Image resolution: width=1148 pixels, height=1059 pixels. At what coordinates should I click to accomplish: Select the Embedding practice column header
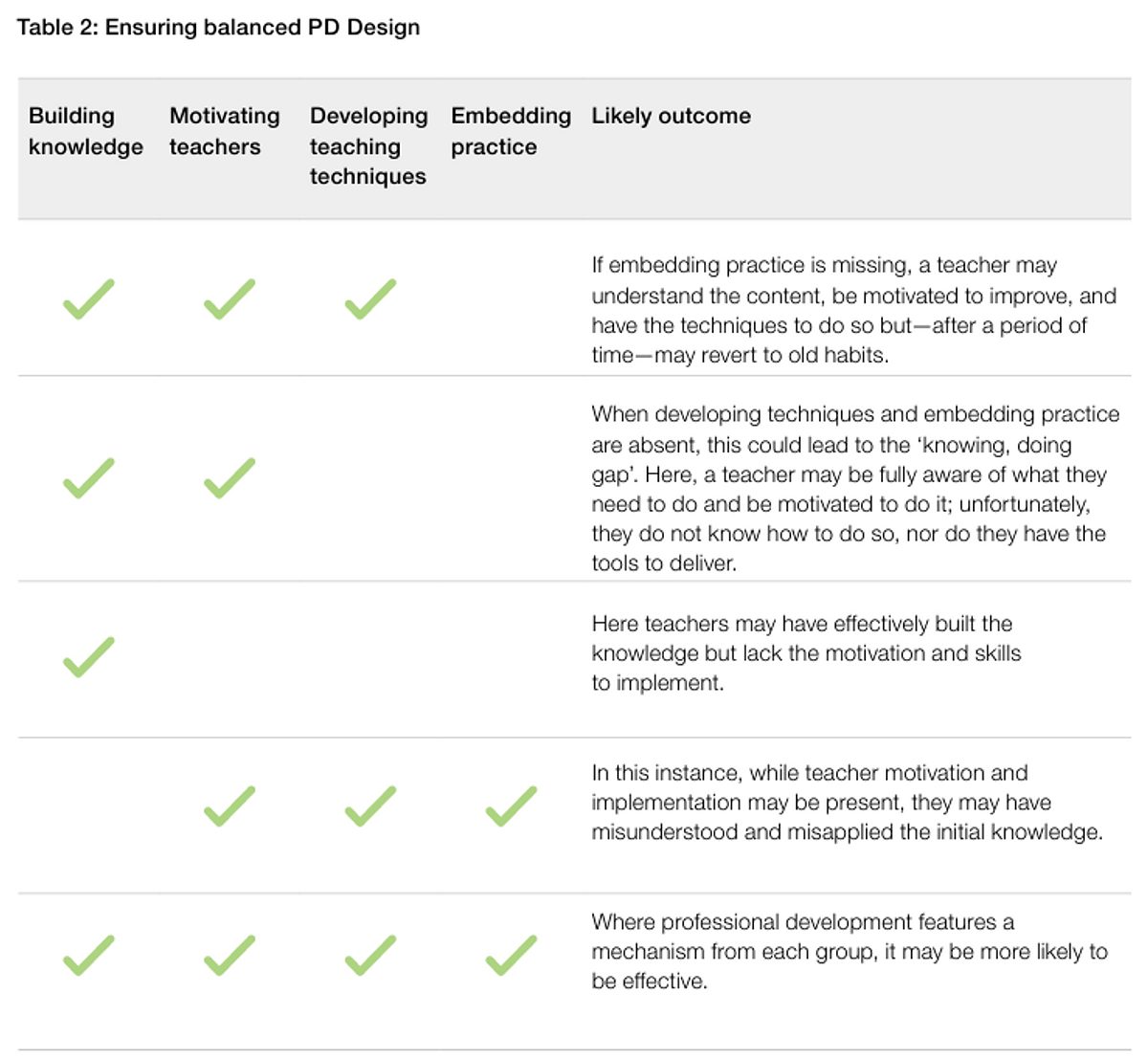511,131
